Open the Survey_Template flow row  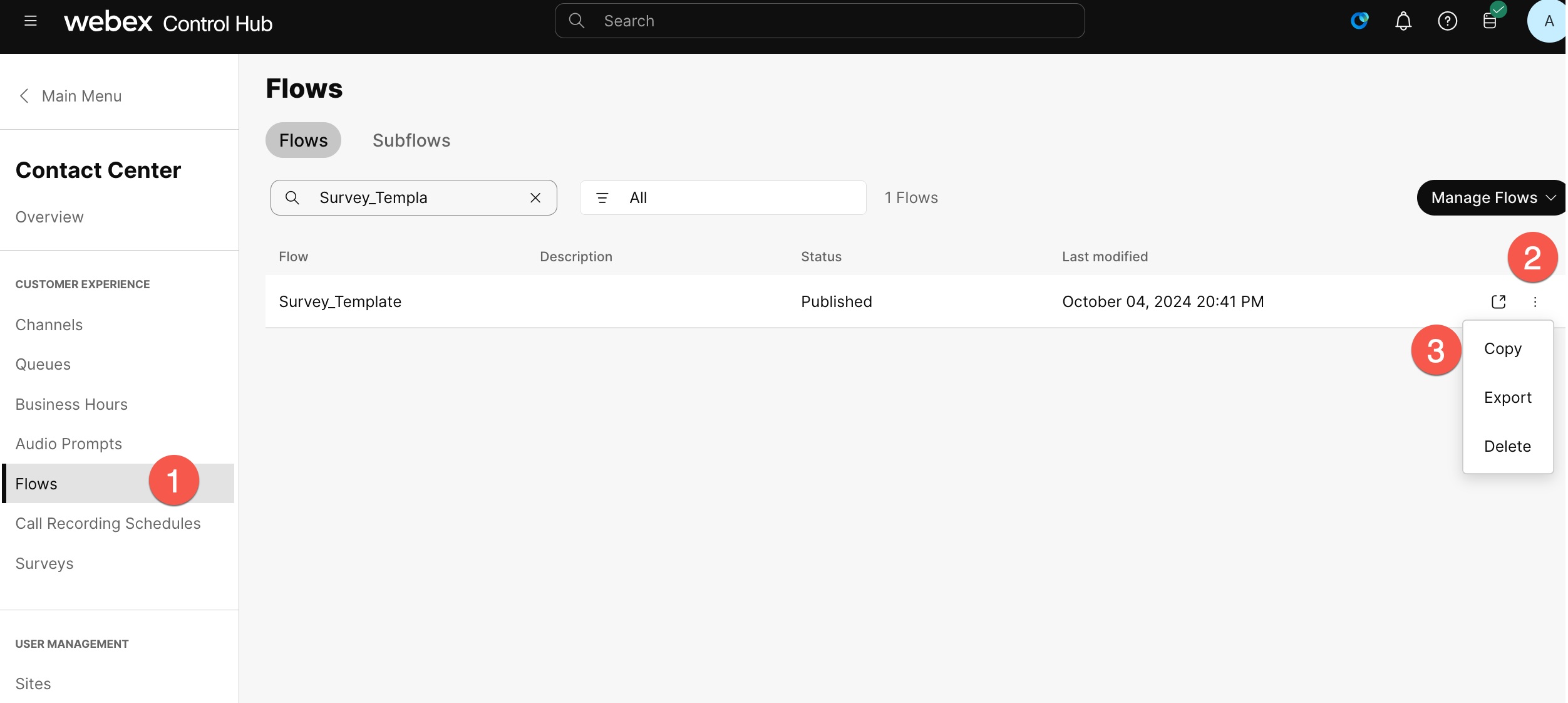coord(340,302)
